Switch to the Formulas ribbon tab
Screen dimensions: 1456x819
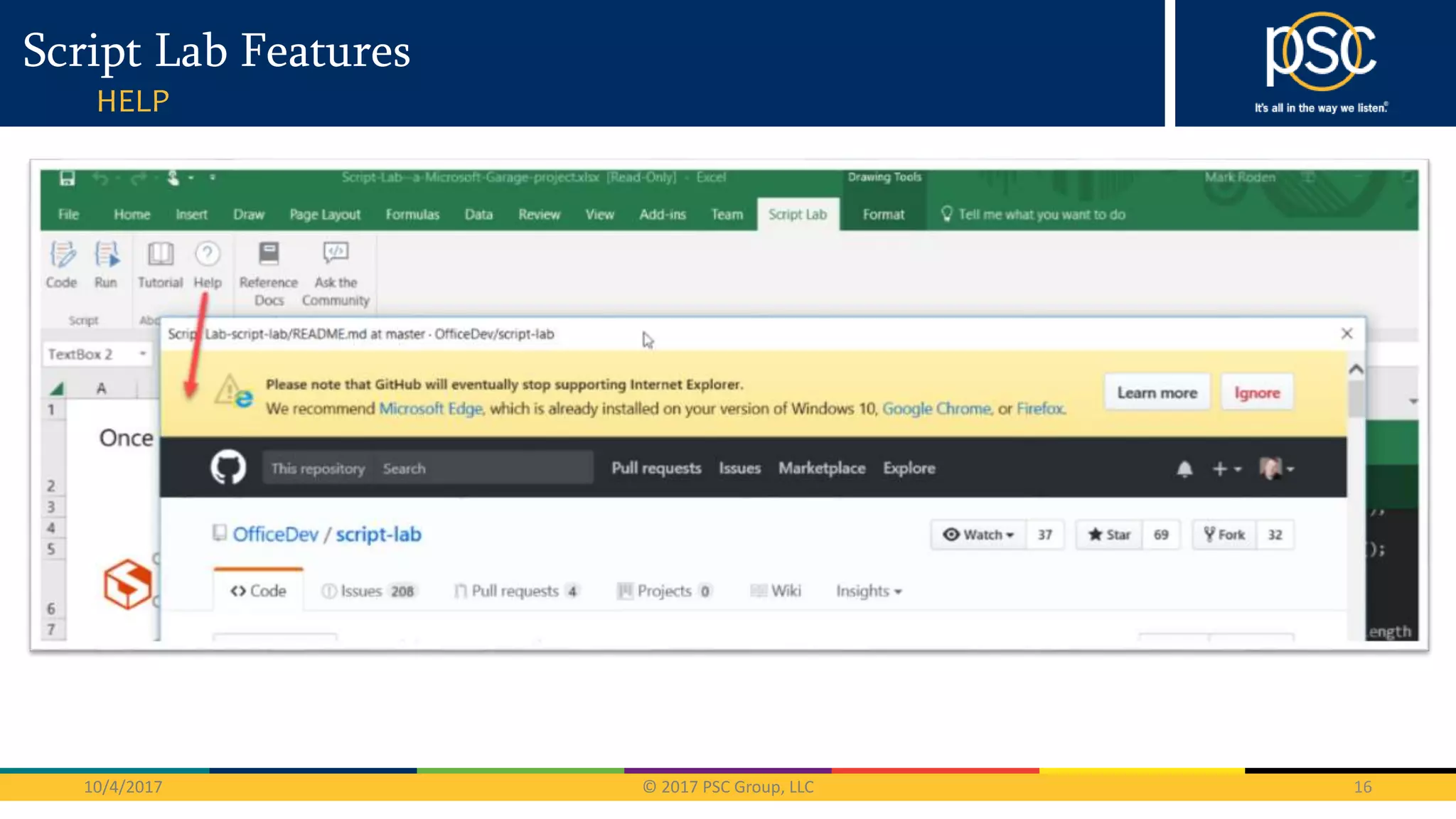pos(412,215)
